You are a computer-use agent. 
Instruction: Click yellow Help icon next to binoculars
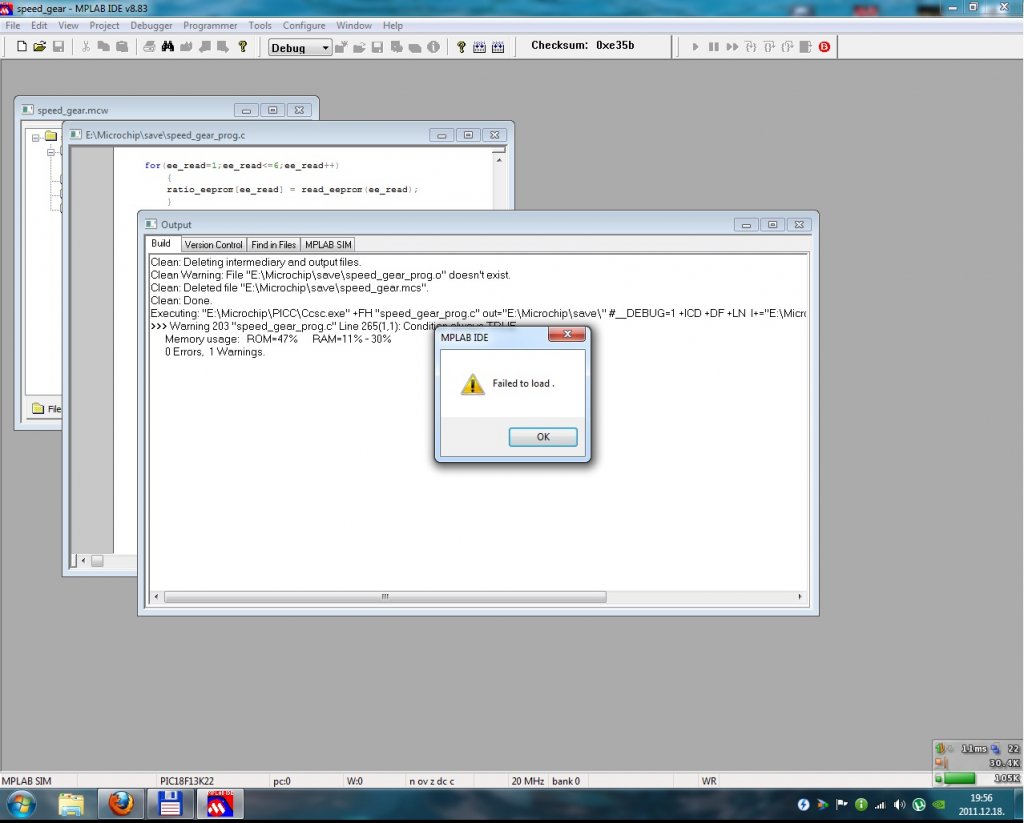(x=242, y=47)
